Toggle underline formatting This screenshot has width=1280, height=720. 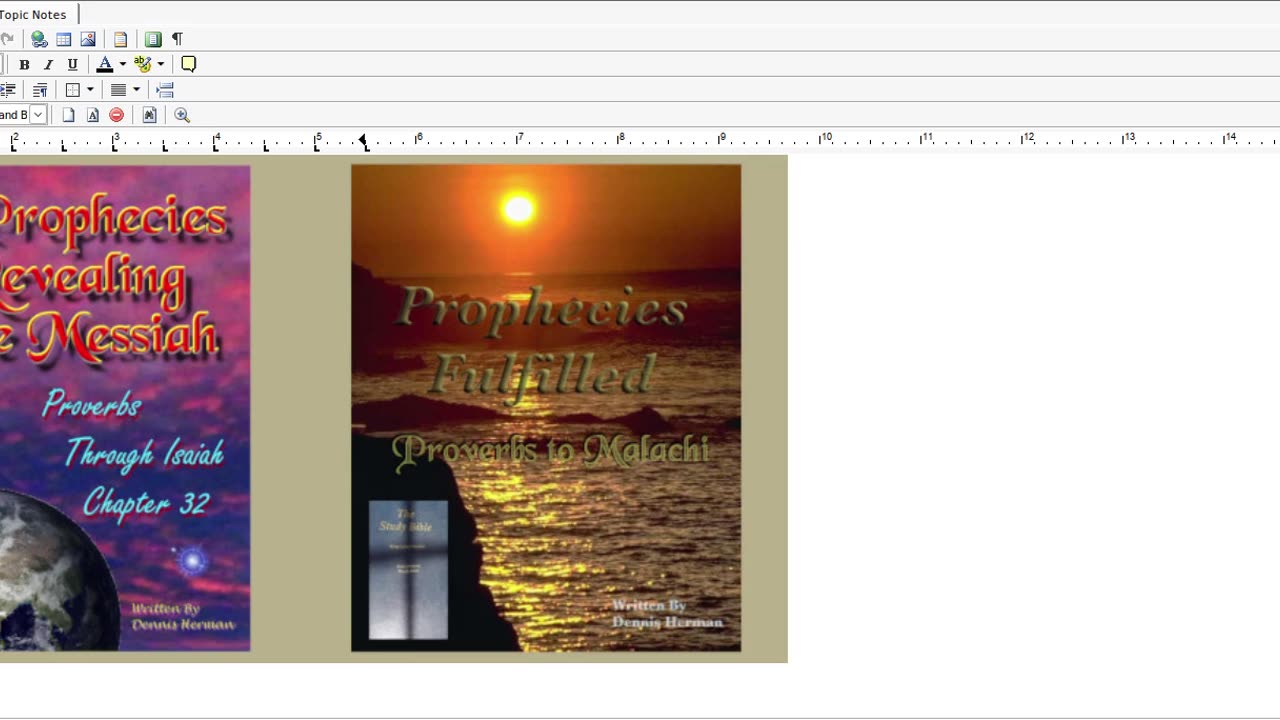click(x=72, y=64)
